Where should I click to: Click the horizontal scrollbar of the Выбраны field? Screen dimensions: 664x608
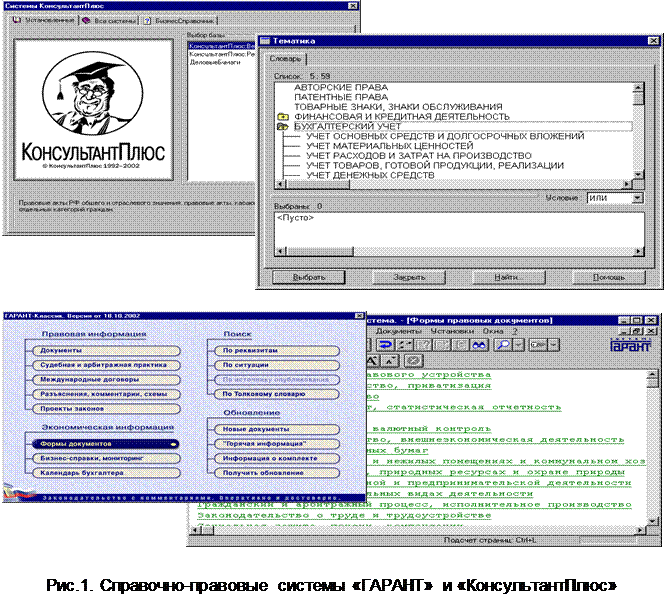click(459, 251)
